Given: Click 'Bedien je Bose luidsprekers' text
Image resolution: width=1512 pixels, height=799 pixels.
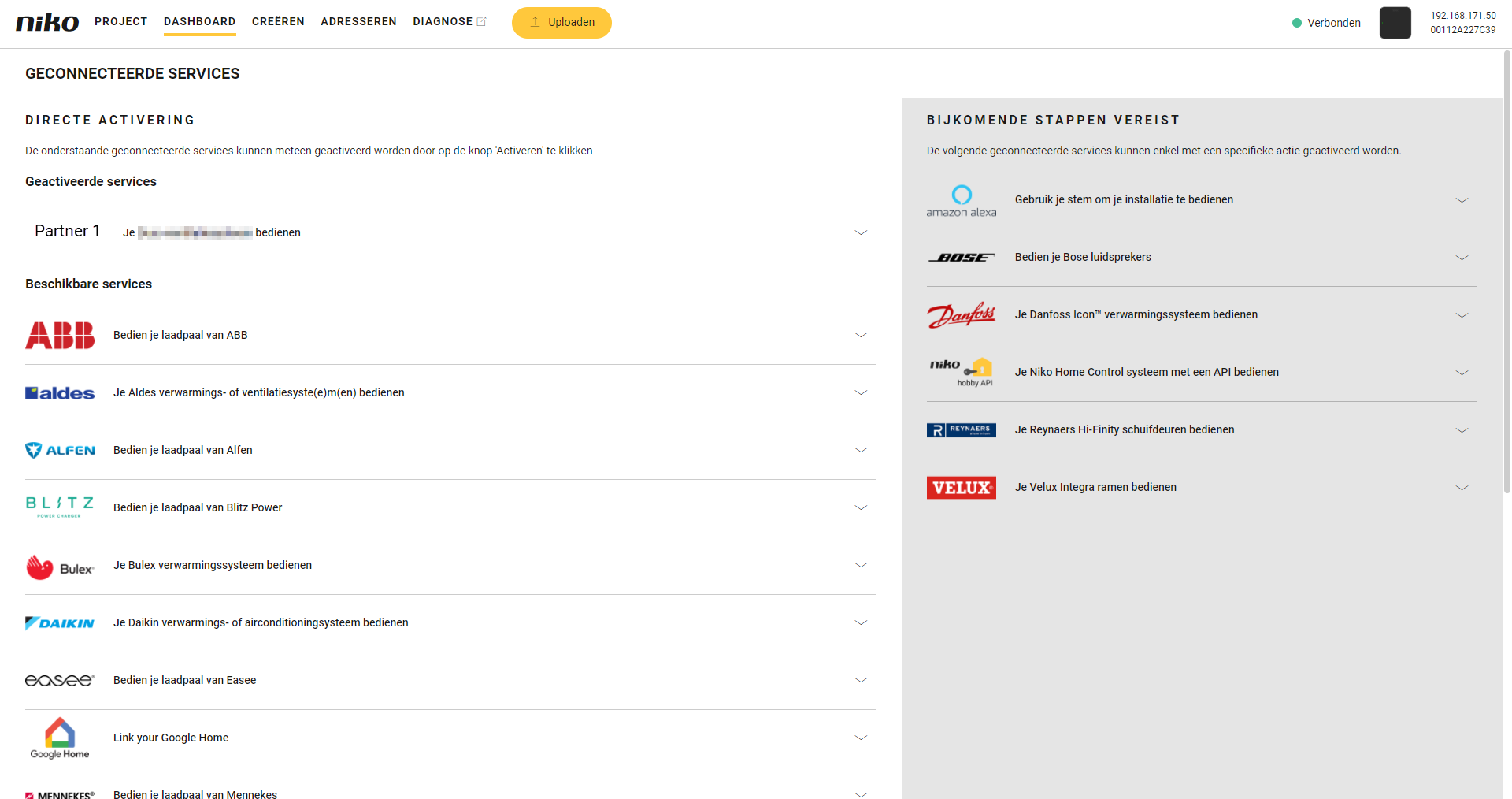Looking at the screenshot, I should pyautogui.click(x=1083, y=257).
